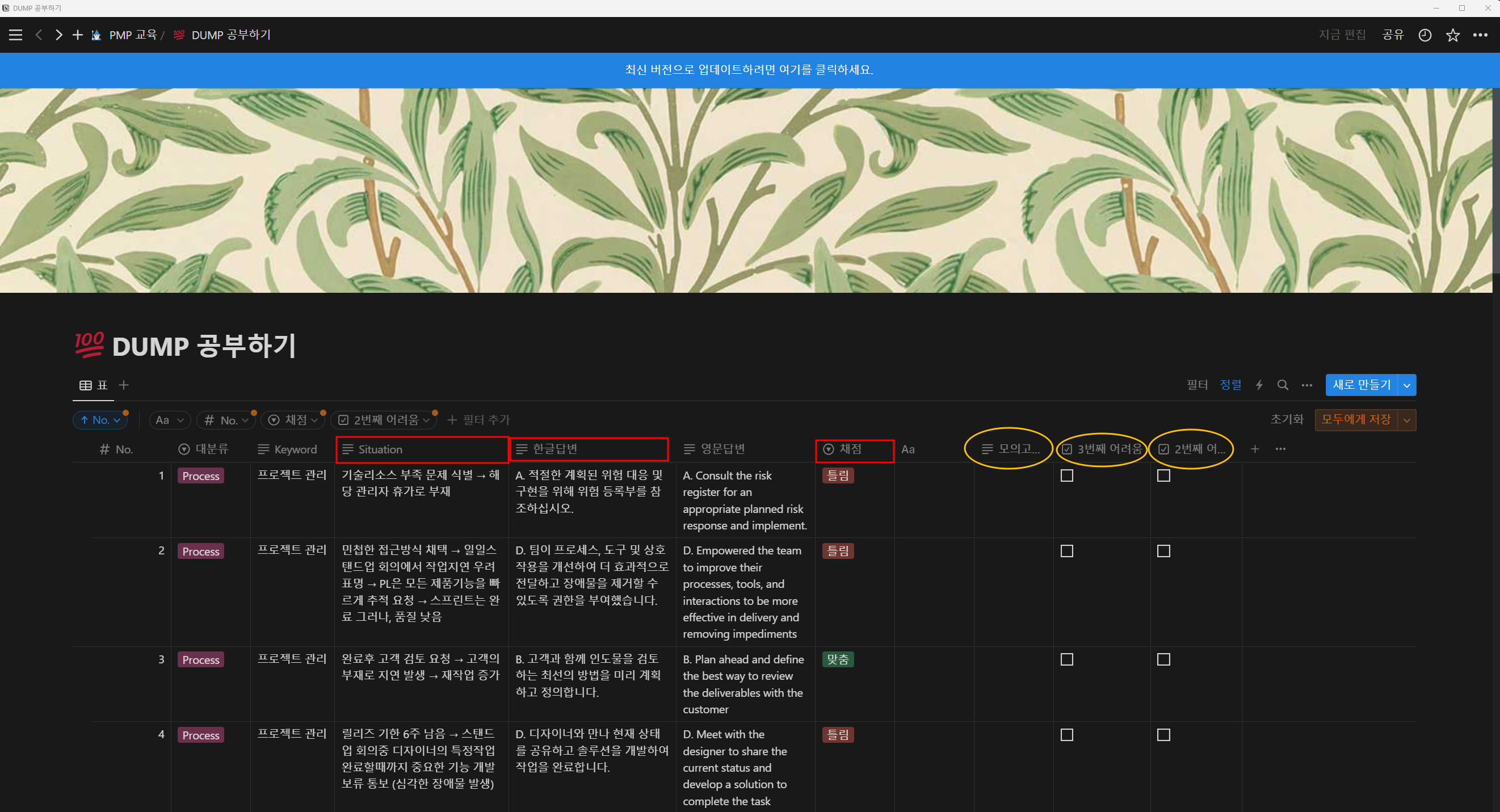Screen dimensions: 1500x812
Task: Open database search magnifier icon
Action: pos(1283,385)
